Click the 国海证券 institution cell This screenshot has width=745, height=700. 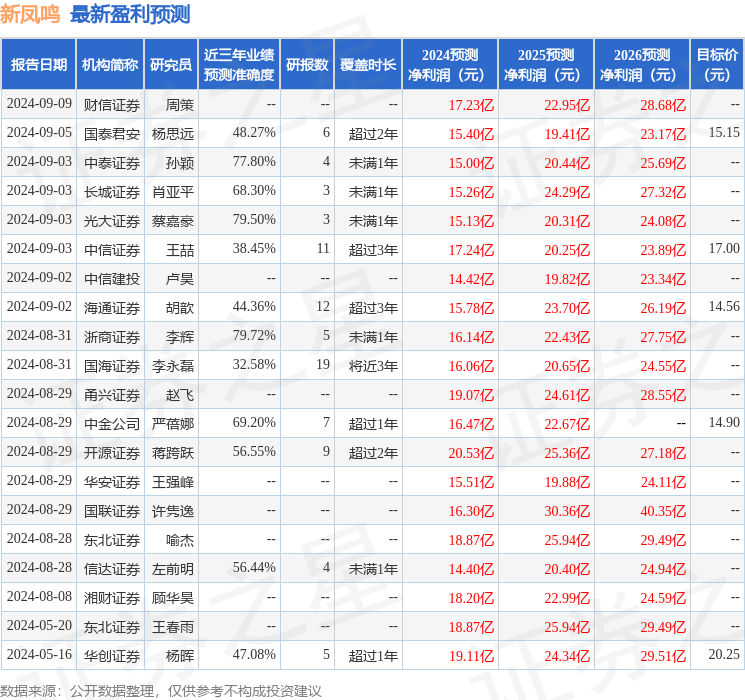(112, 365)
